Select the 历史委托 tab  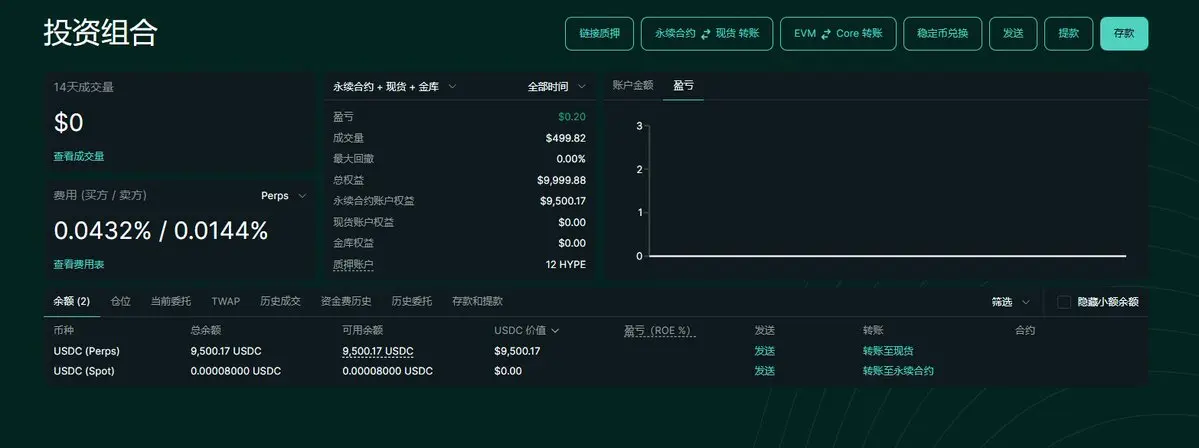coord(411,301)
